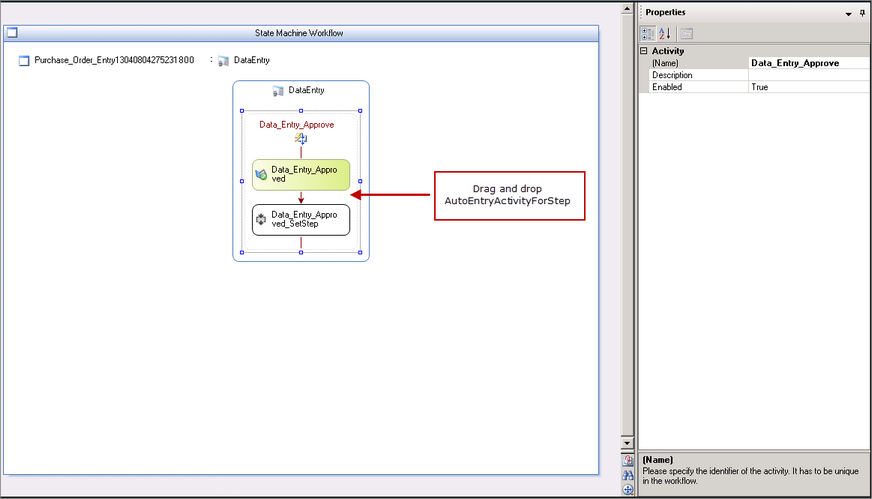This screenshot has width=872, height=499.
Task: Click the Property Pages icon
Action: coord(687,33)
